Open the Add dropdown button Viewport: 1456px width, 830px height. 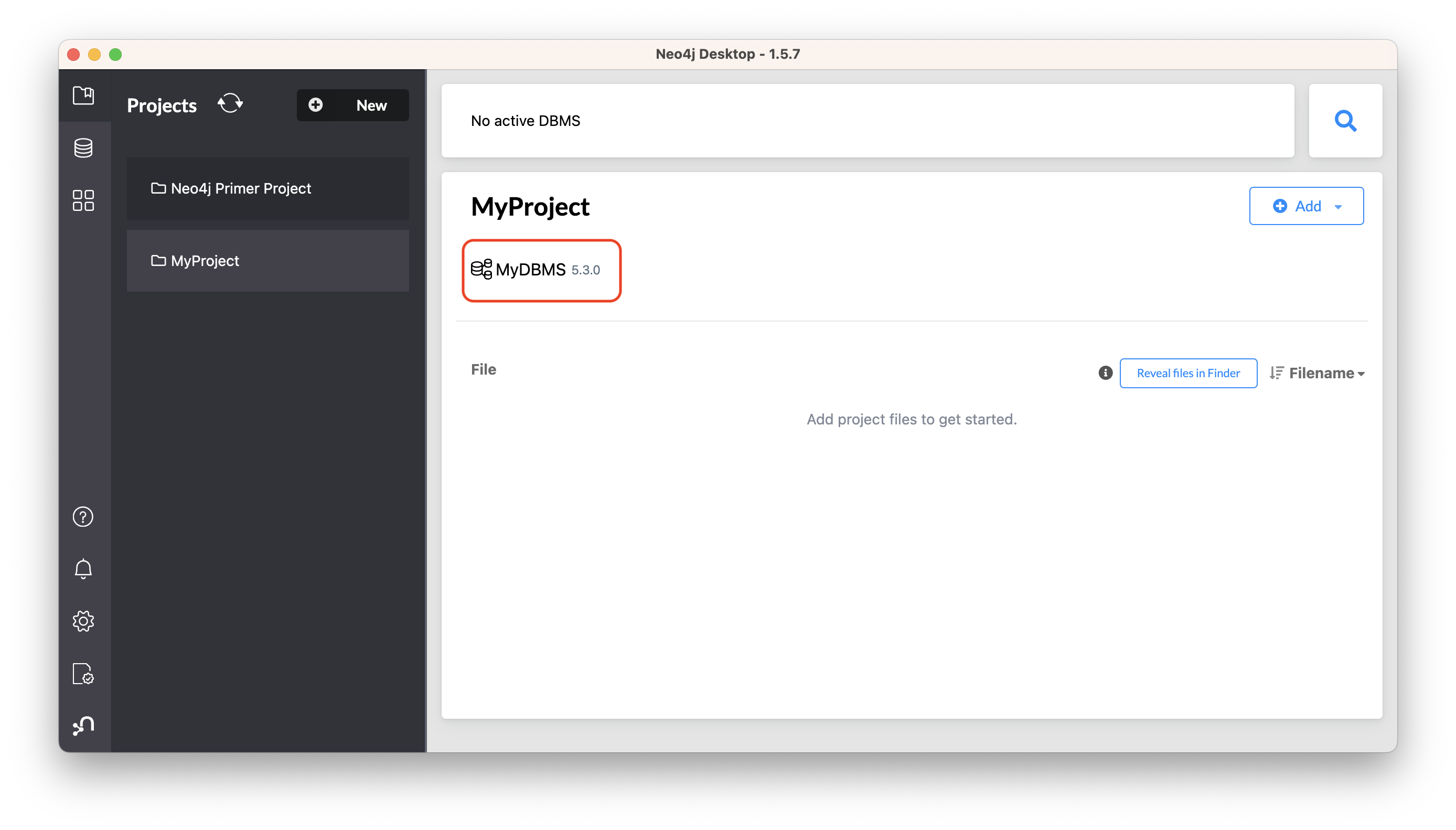pyautogui.click(x=1306, y=206)
